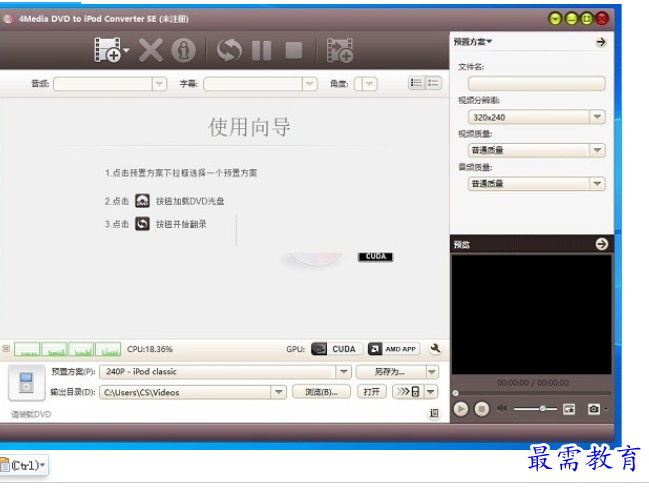Screen dimensions: 649x490
Task: Click the preview play button
Action: (x=461, y=409)
